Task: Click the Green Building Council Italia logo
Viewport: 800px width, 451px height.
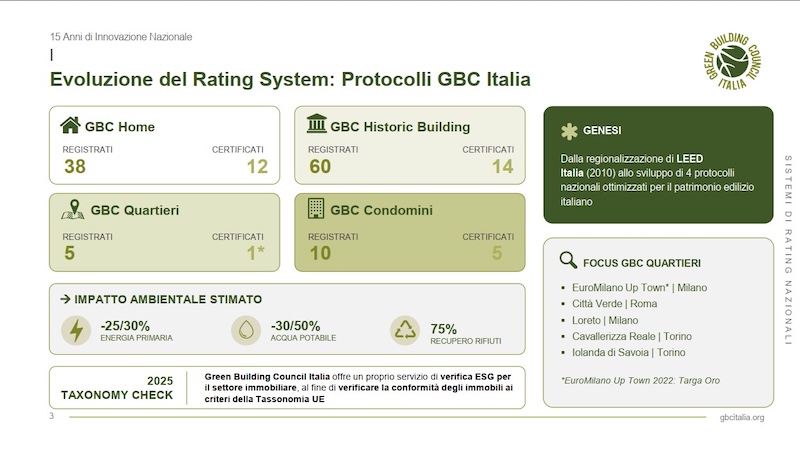Action: point(732,60)
